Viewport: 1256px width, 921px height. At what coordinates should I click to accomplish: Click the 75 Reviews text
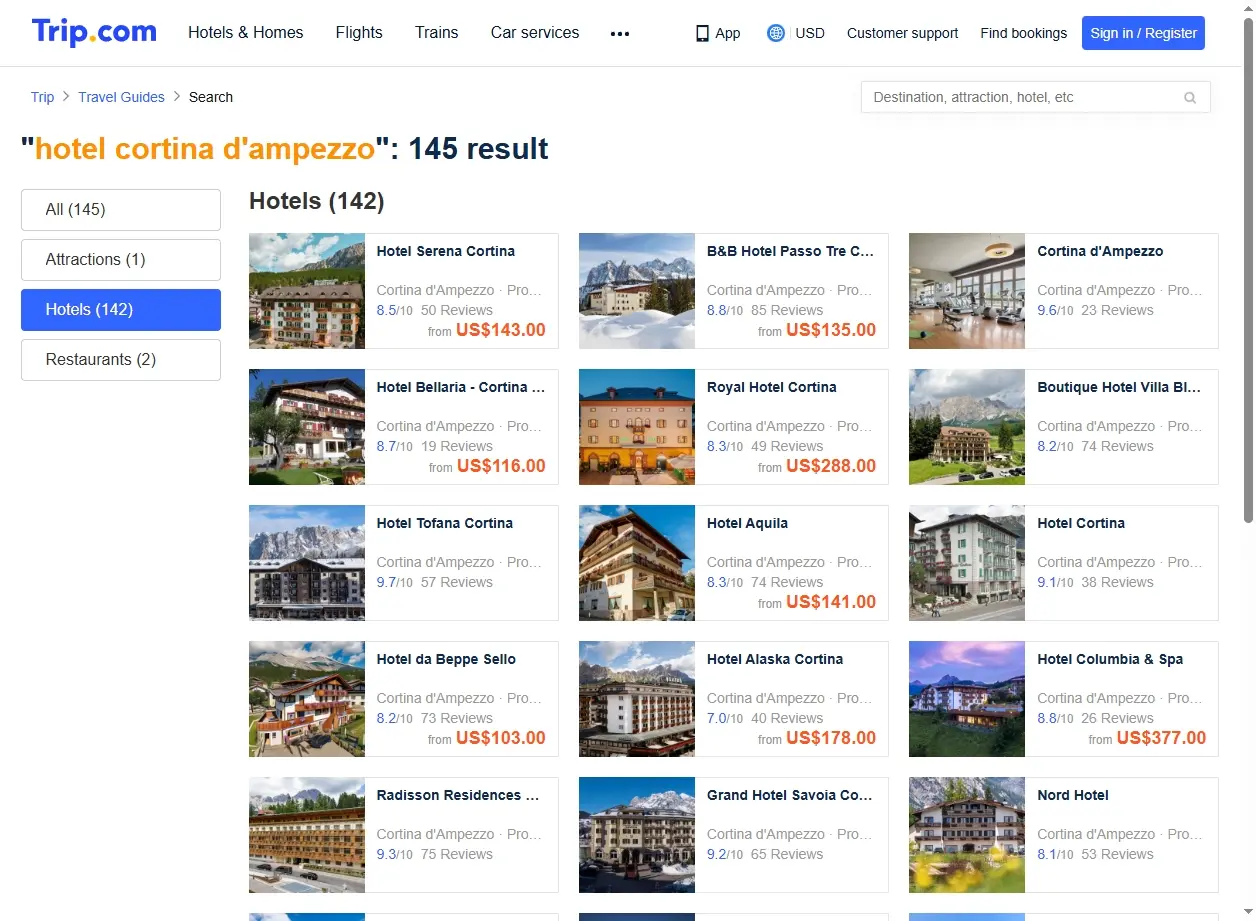pos(457,854)
